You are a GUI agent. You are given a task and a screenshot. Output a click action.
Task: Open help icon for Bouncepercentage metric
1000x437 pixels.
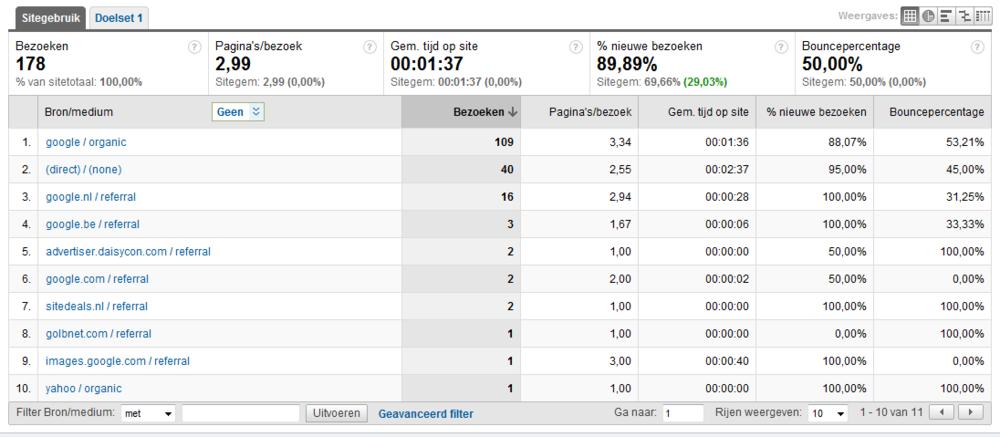976,47
